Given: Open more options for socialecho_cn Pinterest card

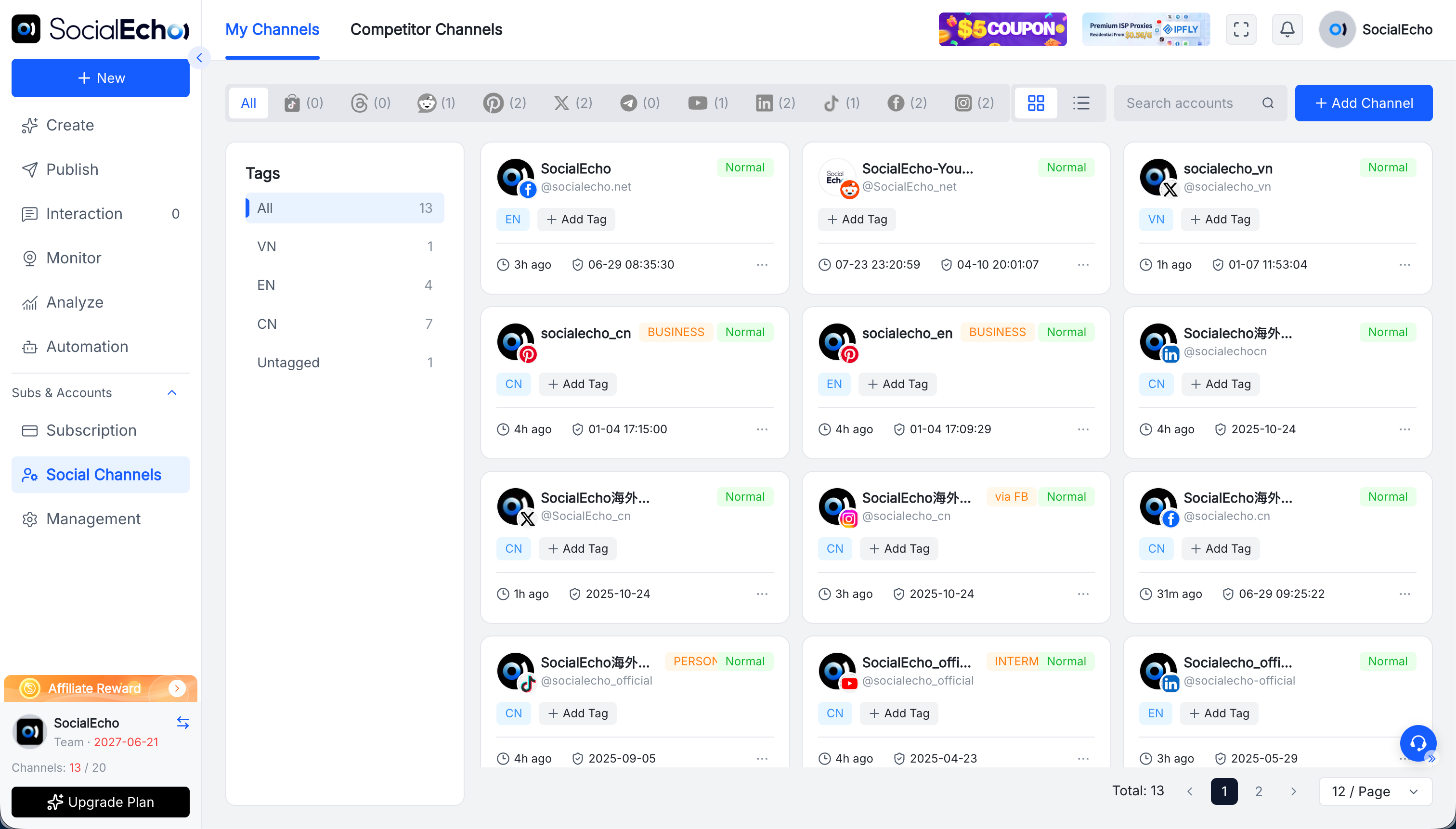Looking at the screenshot, I should click(762, 429).
